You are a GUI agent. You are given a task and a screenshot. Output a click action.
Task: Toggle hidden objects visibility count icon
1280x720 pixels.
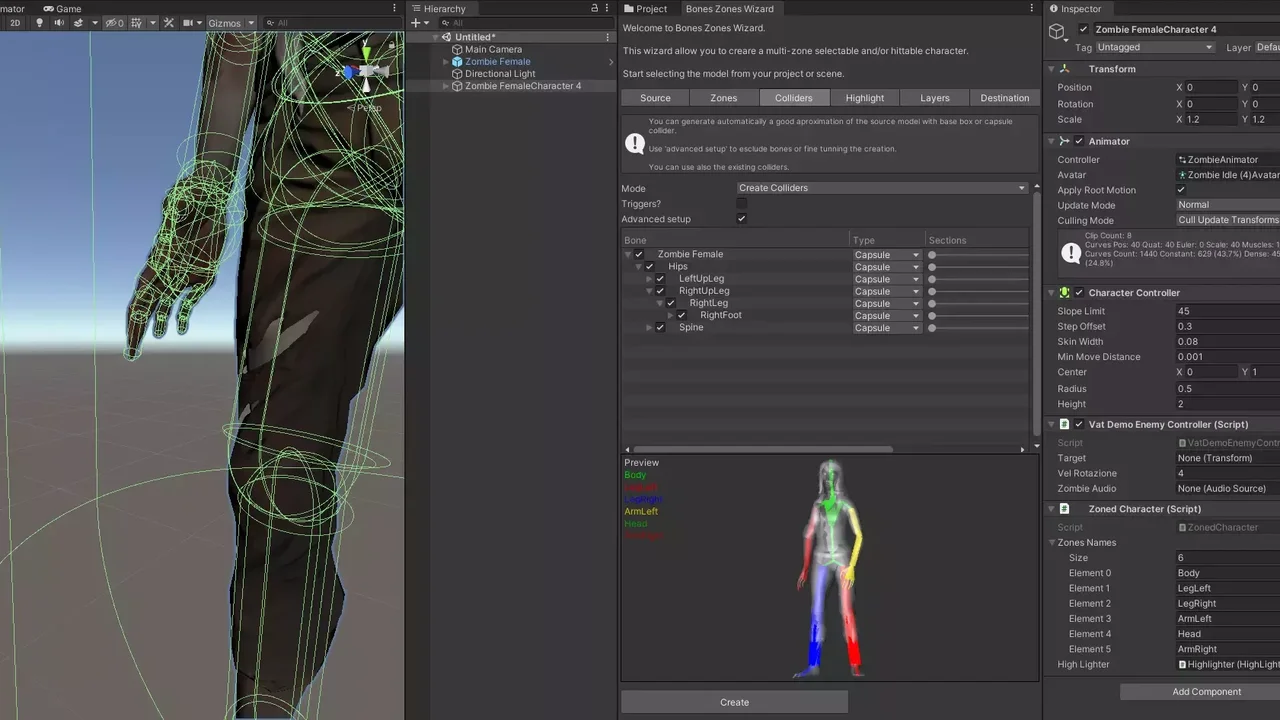[x=115, y=23]
